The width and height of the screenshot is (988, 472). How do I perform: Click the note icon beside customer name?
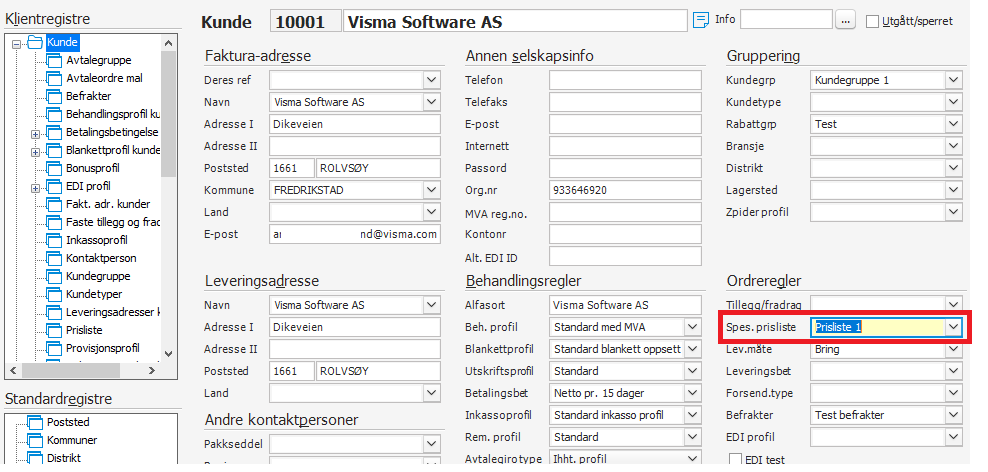pos(700,20)
